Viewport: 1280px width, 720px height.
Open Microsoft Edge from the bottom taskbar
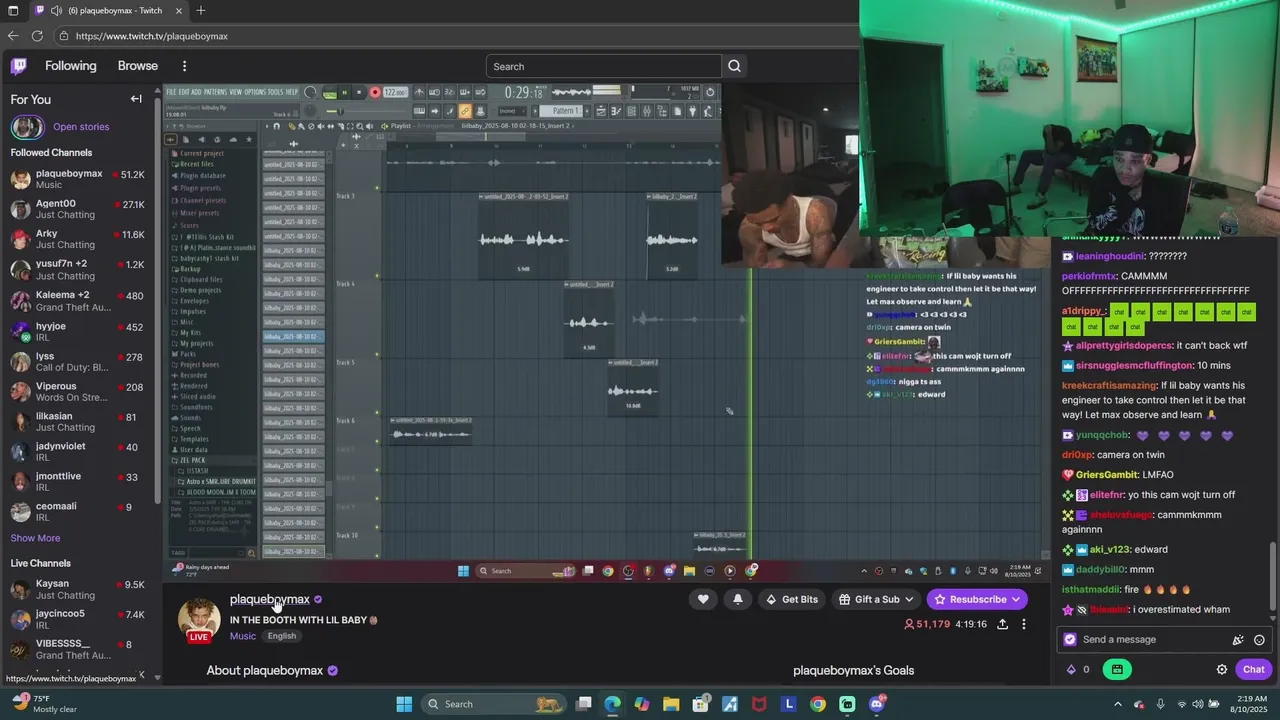(x=612, y=704)
